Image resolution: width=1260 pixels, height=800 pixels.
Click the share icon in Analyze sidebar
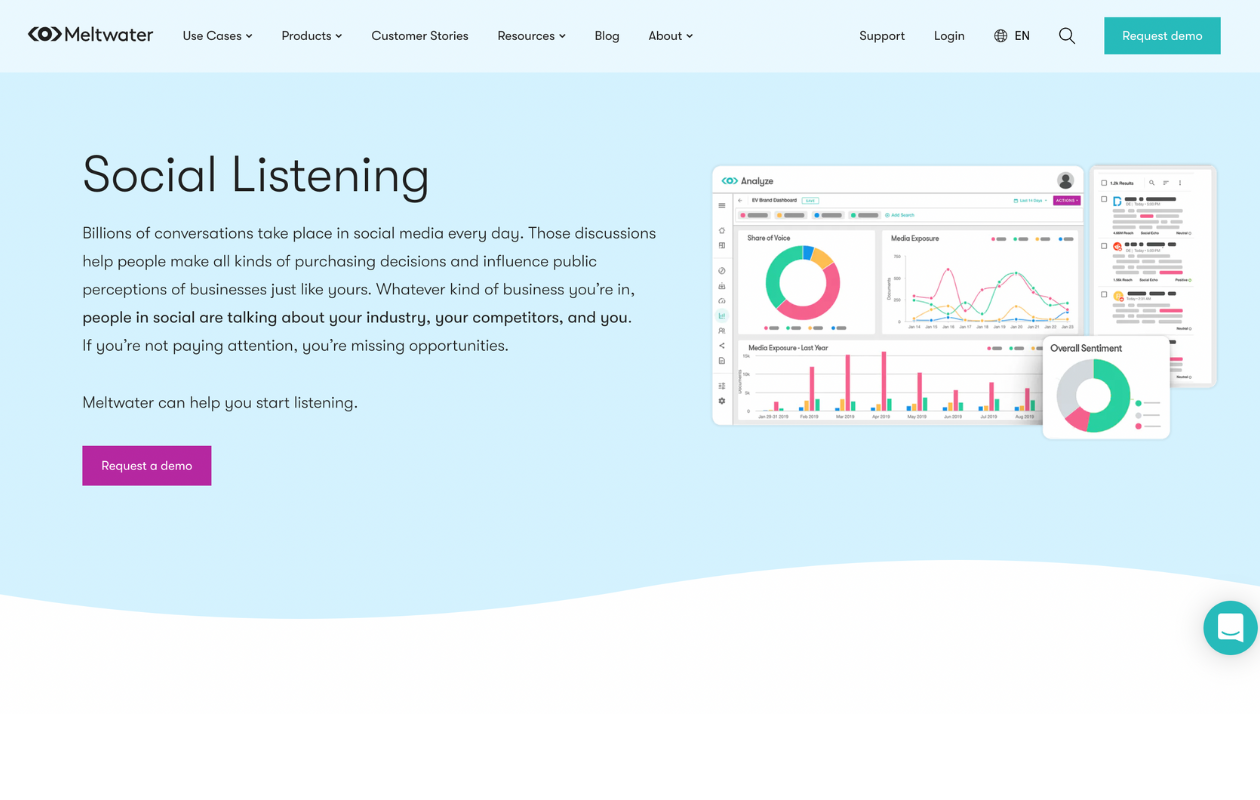(x=722, y=346)
